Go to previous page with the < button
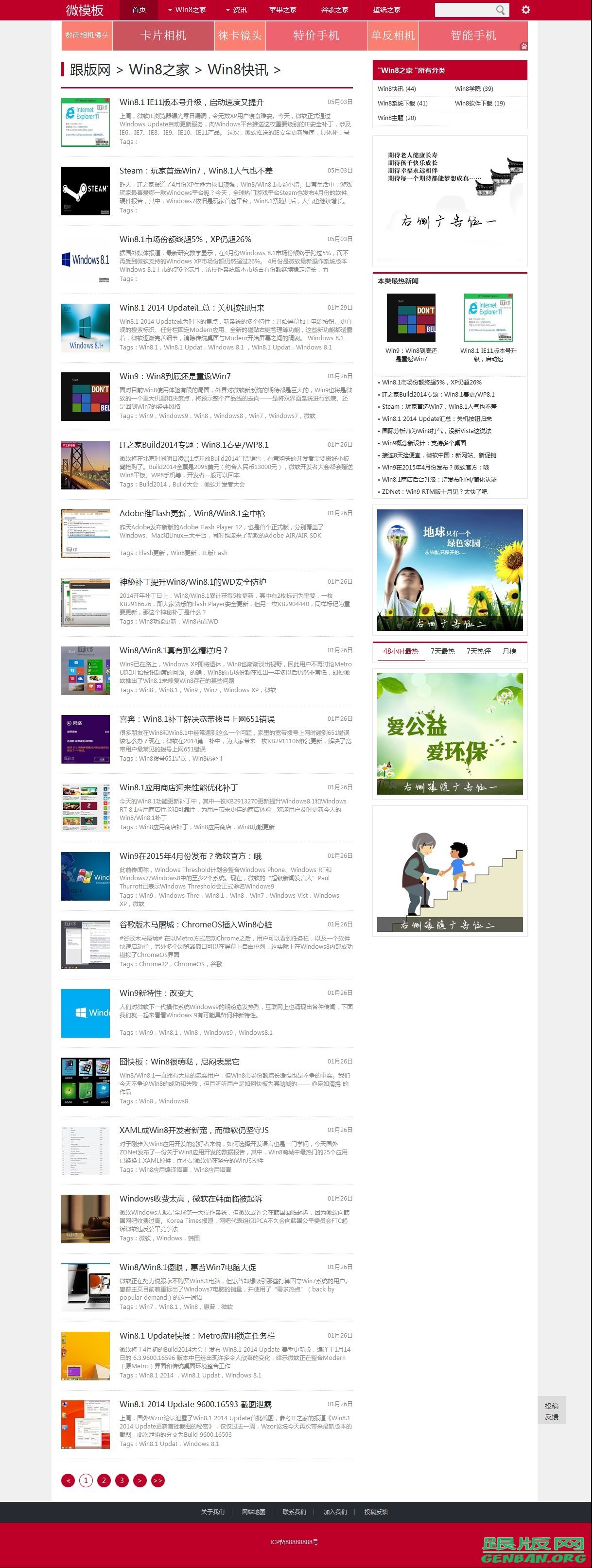 click(68, 1481)
